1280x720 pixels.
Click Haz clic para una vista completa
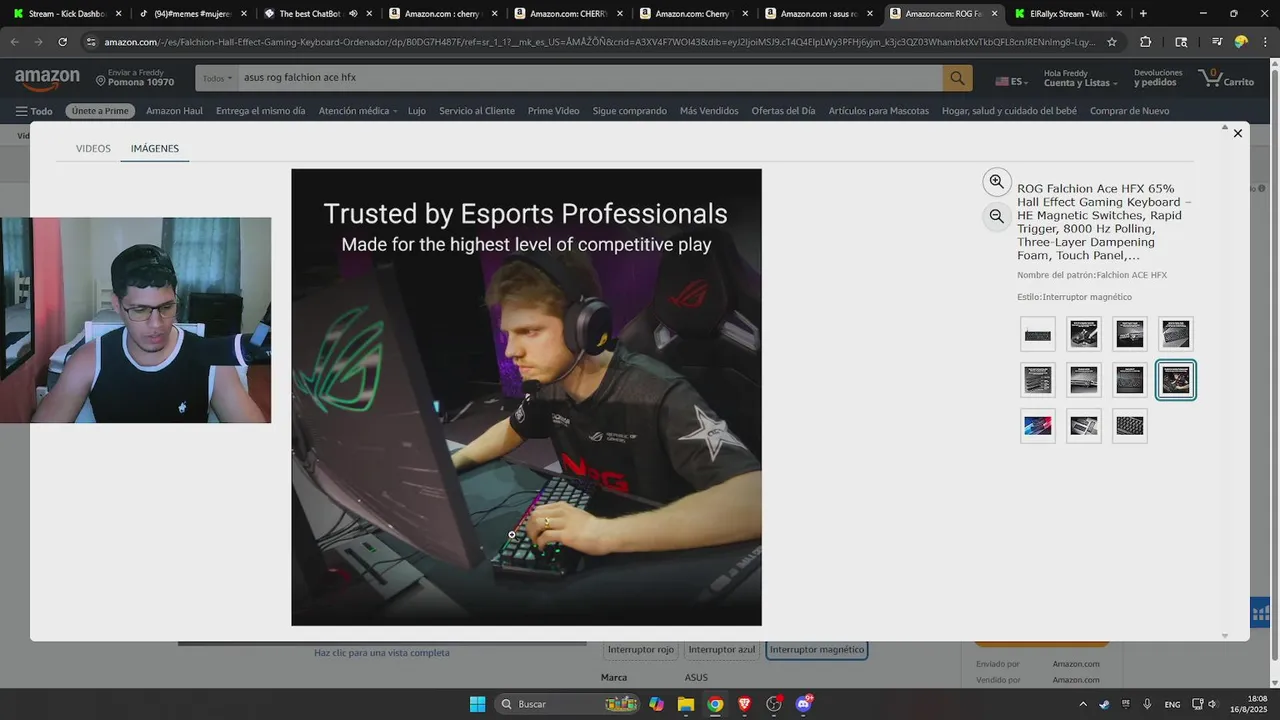(x=382, y=653)
